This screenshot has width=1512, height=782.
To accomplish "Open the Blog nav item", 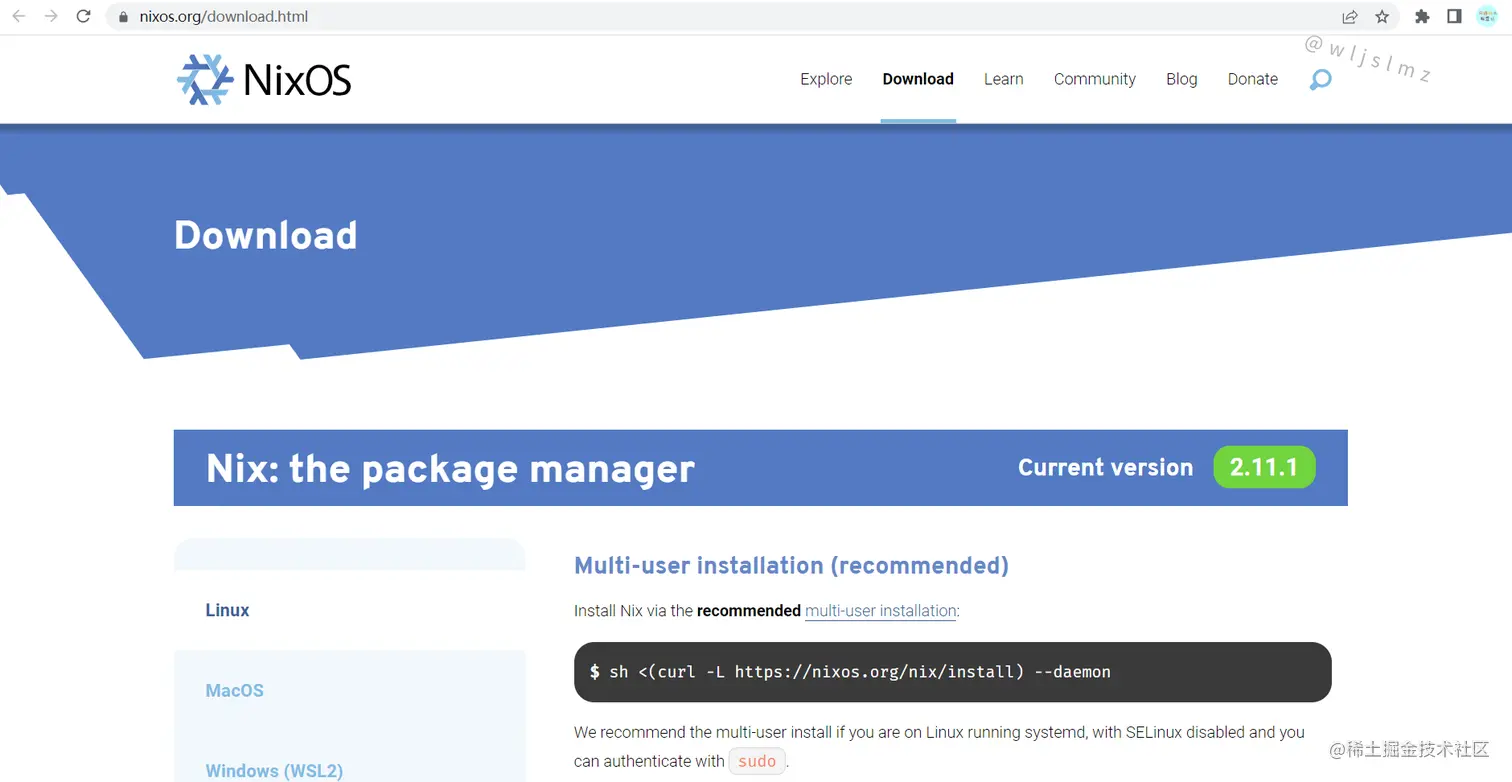I will click(1181, 79).
